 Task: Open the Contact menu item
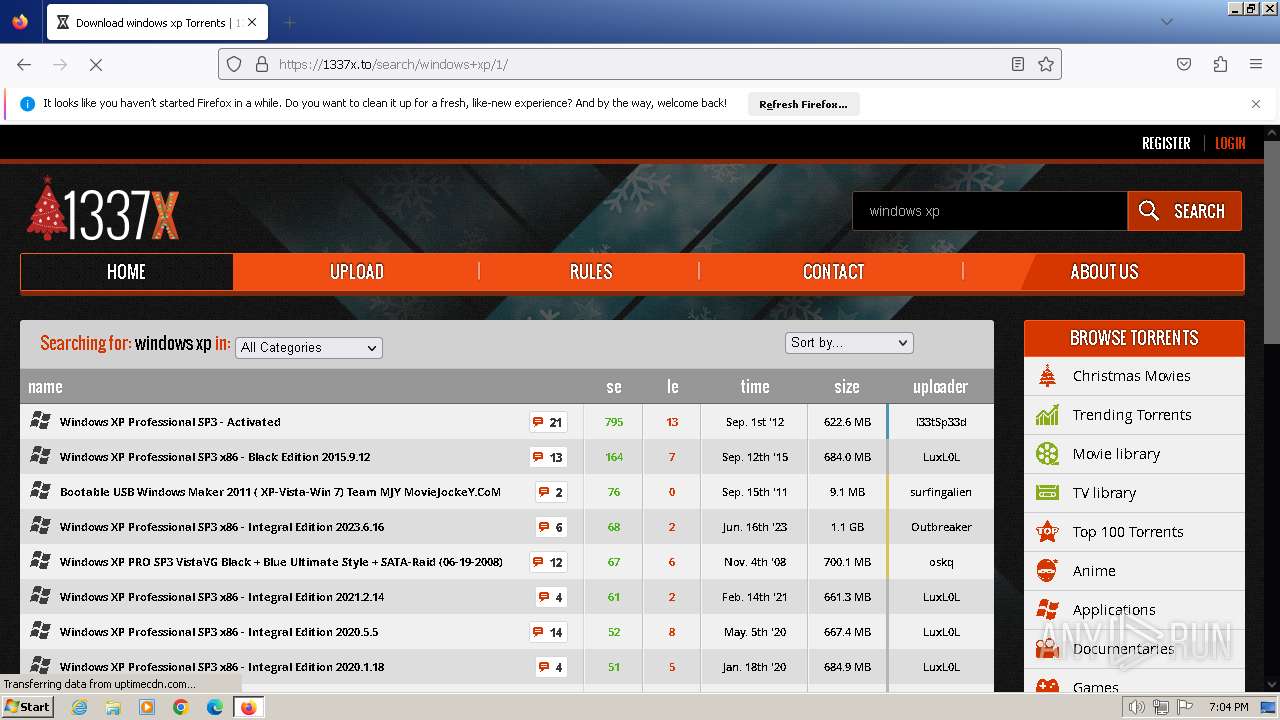point(833,272)
